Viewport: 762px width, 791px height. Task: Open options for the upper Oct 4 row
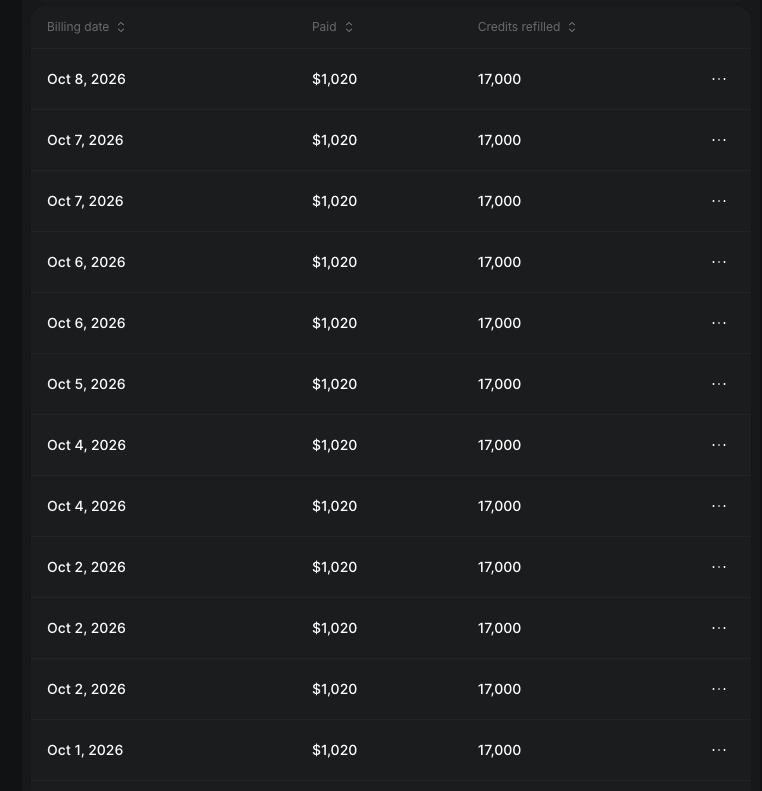[x=719, y=445]
